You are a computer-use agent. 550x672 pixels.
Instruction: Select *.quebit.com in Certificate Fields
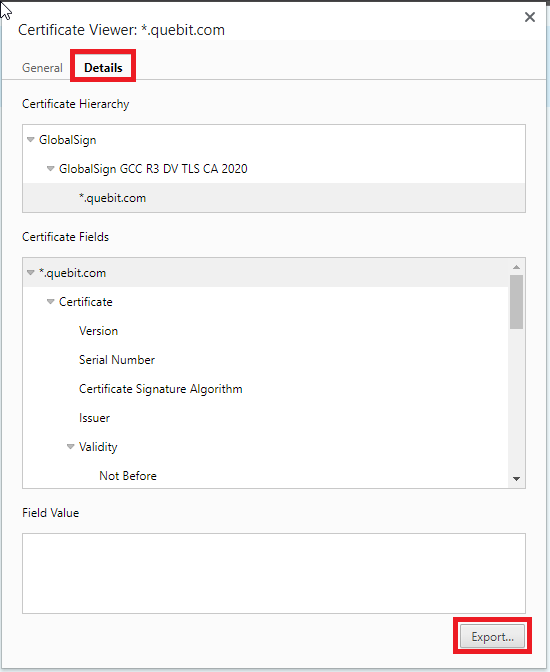pos(266,273)
